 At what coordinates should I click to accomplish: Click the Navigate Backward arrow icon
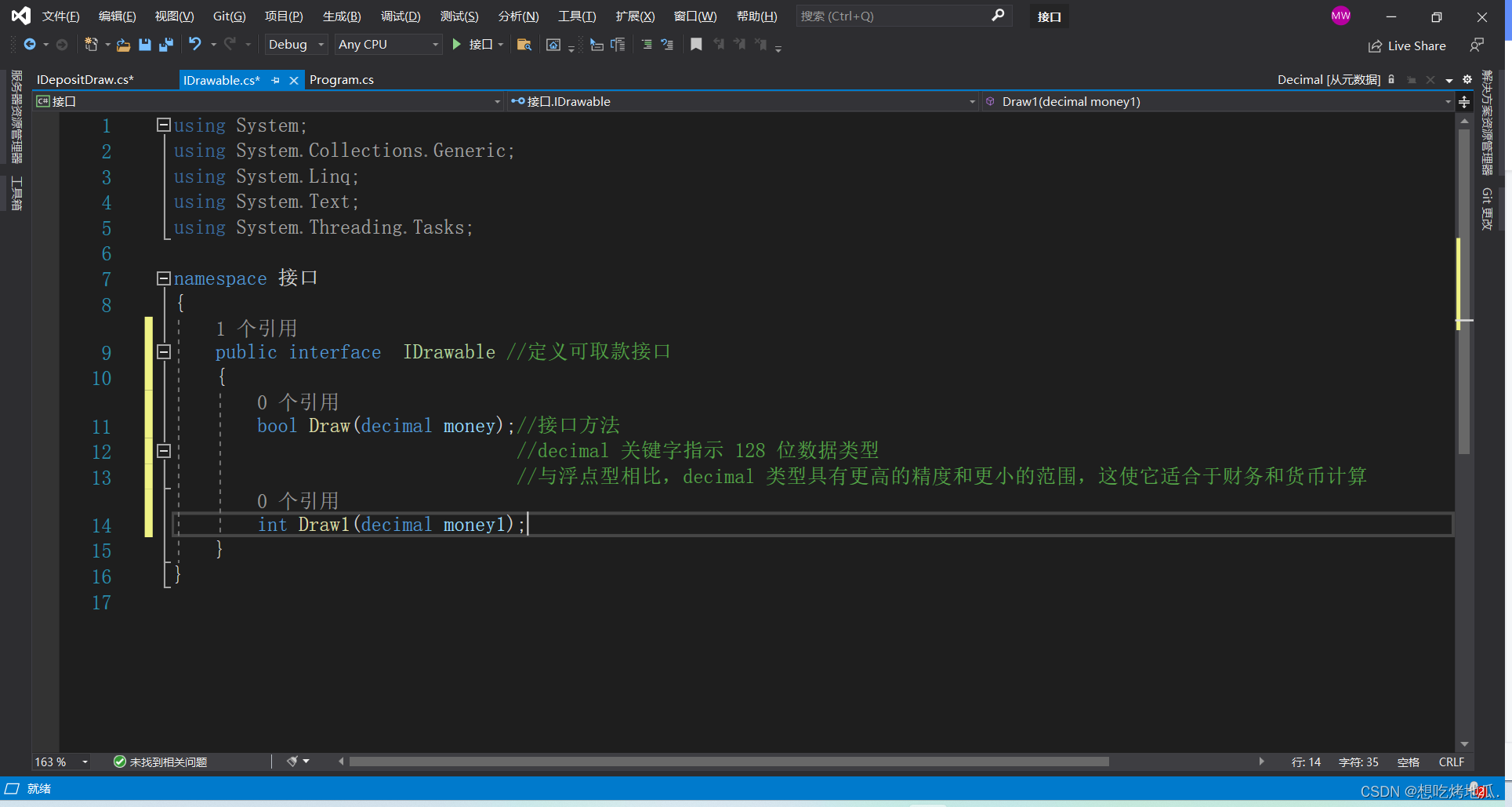29,45
